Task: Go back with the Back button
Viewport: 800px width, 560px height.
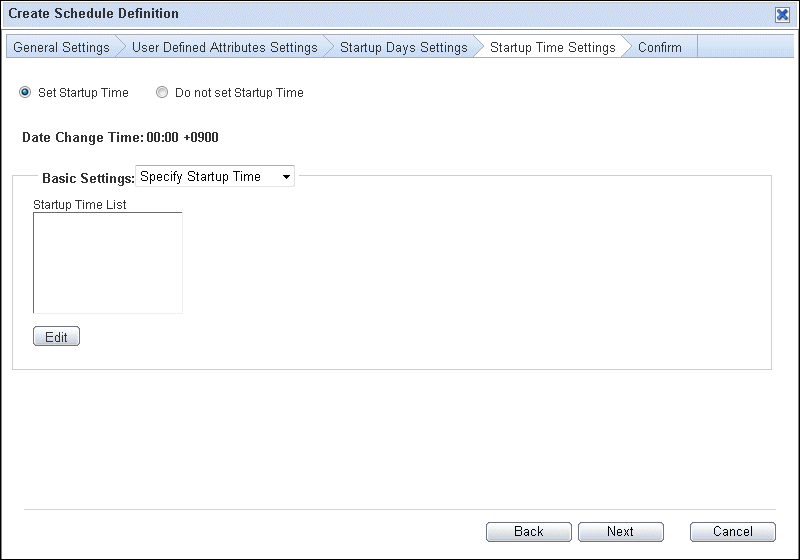Action: [529, 531]
